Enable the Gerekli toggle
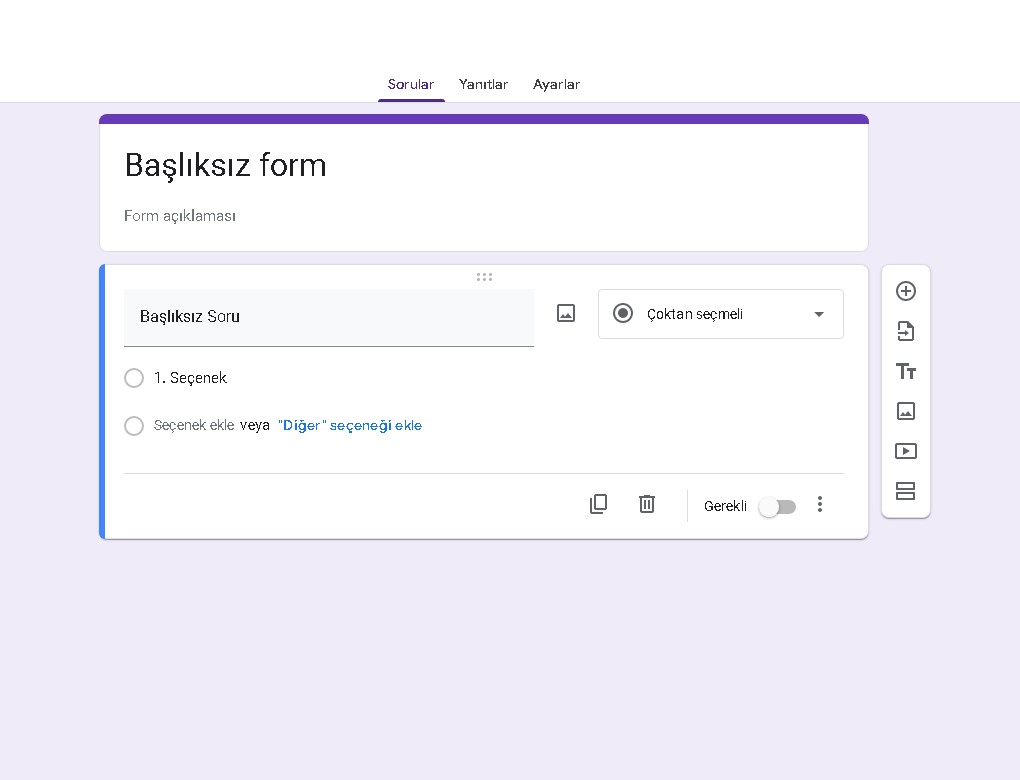Viewport: 1020px width, 780px height. coord(777,507)
